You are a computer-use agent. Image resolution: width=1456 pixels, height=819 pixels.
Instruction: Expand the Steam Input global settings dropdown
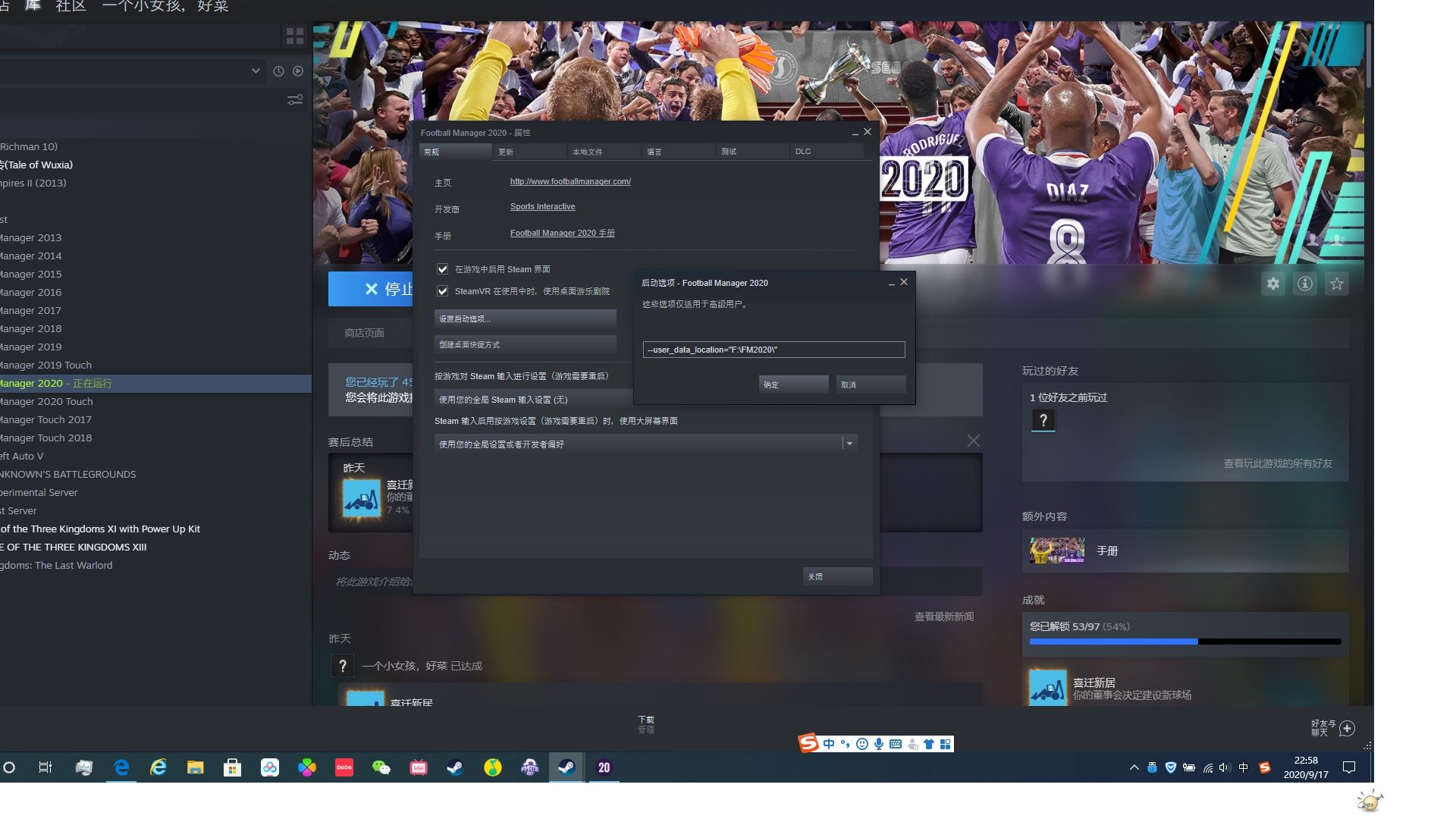(533, 400)
